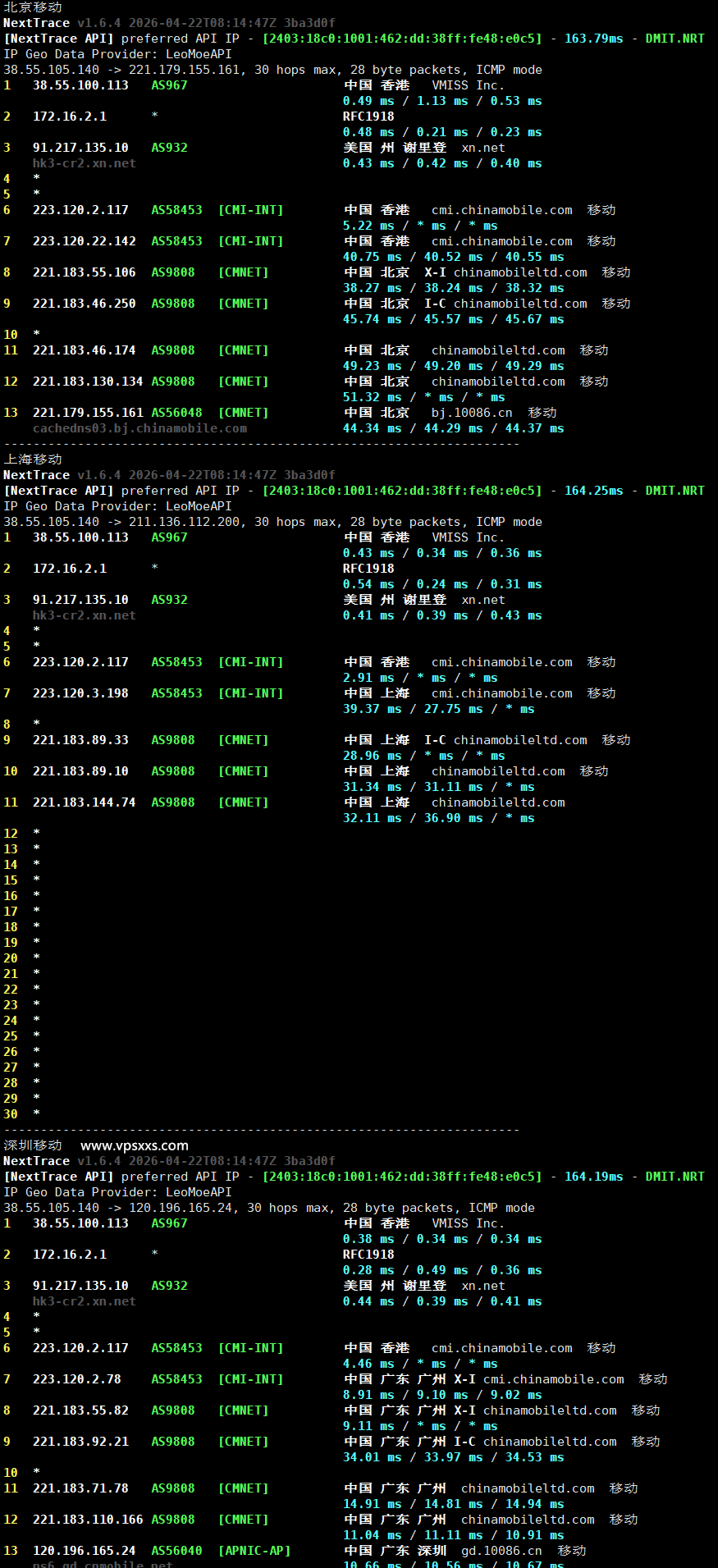Select the 34.01 ms latency value

coord(373,1457)
